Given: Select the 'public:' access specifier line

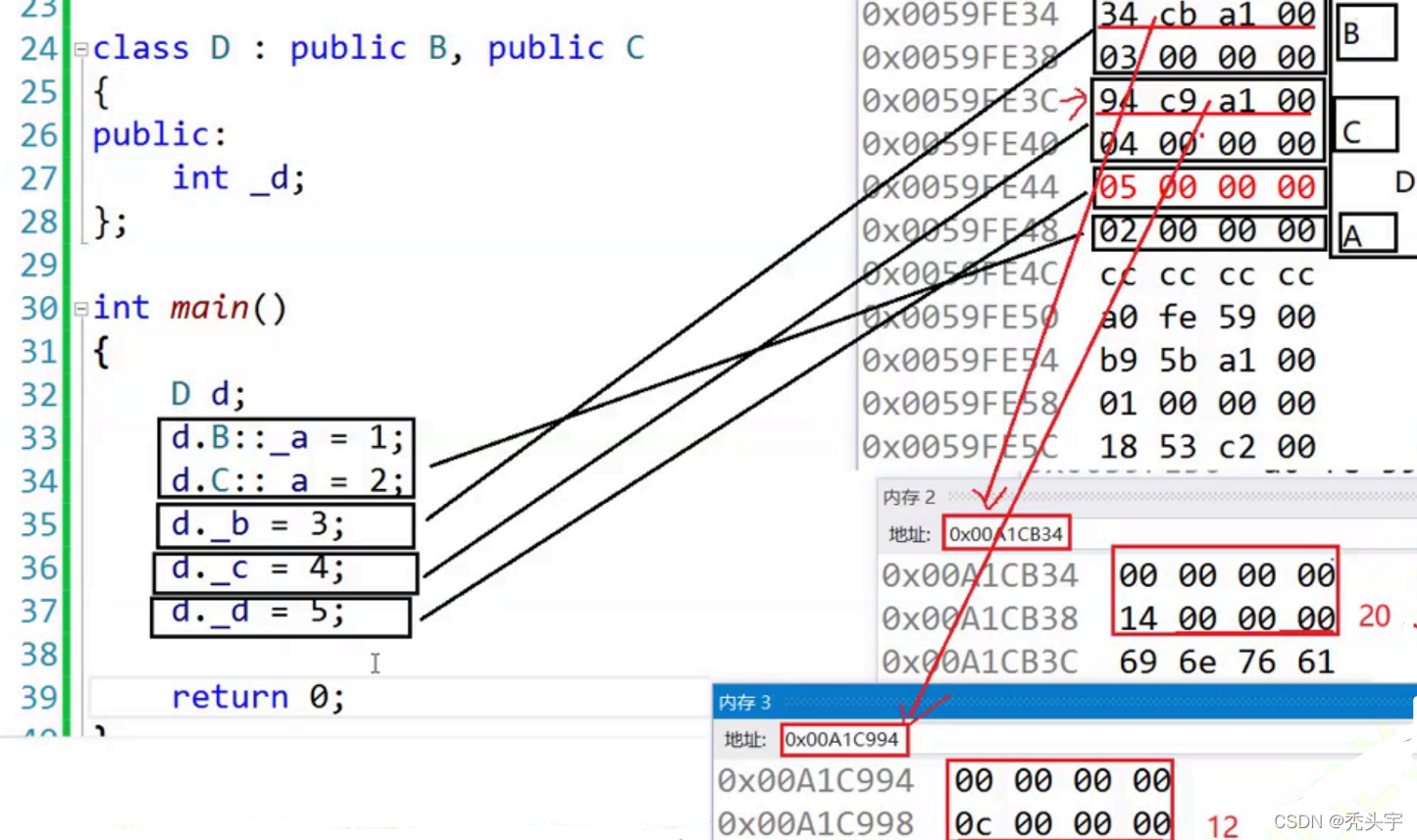Looking at the screenshot, I should tap(160, 135).
